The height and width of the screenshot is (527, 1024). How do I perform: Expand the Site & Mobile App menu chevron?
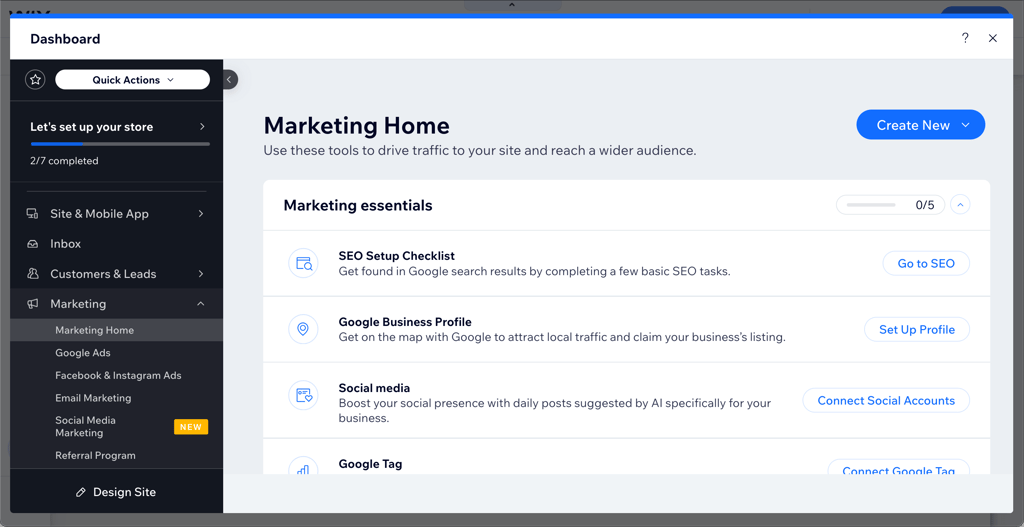click(x=200, y=214)
